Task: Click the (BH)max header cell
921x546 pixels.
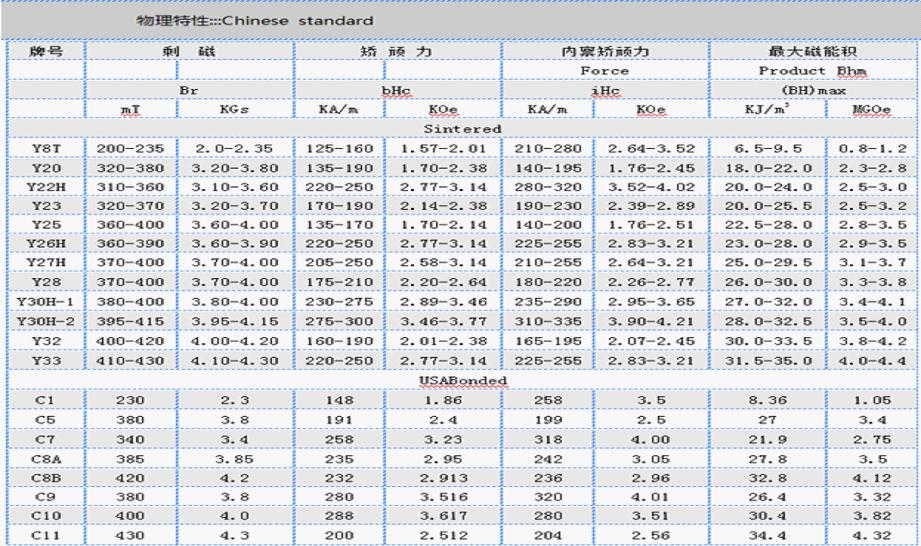Action: [x=812, y=90]
